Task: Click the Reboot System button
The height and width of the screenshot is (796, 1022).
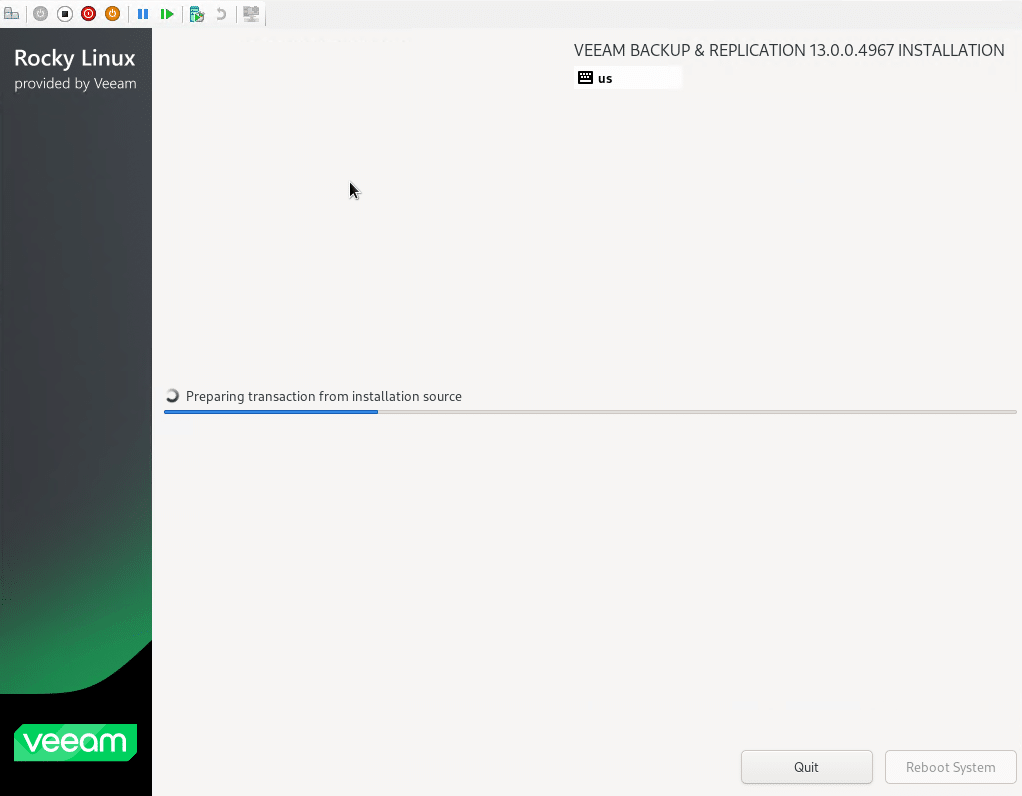Action: [950, 767]
